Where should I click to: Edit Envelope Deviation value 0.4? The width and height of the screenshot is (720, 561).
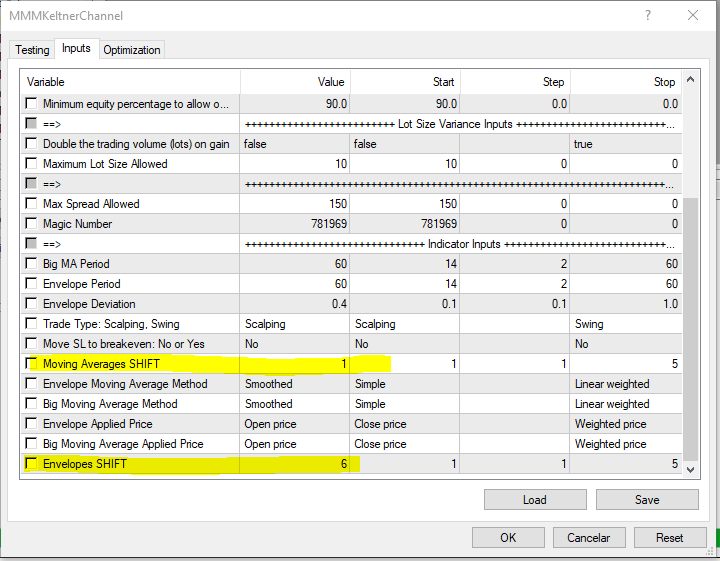click(x=294, y=304)
